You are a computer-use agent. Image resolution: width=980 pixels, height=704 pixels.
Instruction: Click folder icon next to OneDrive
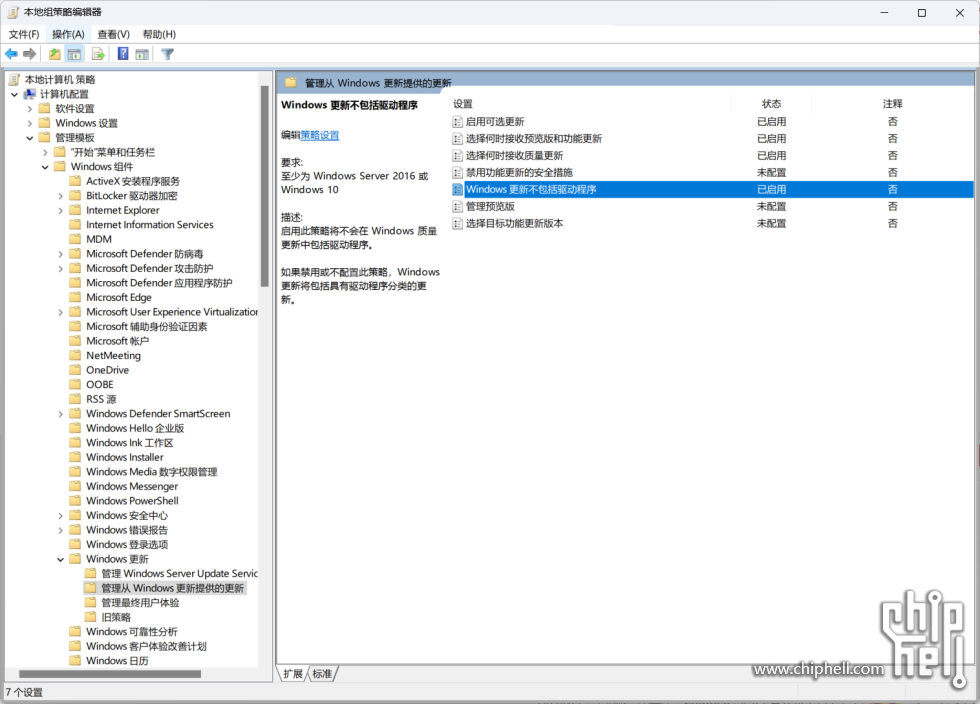[75, 370]
